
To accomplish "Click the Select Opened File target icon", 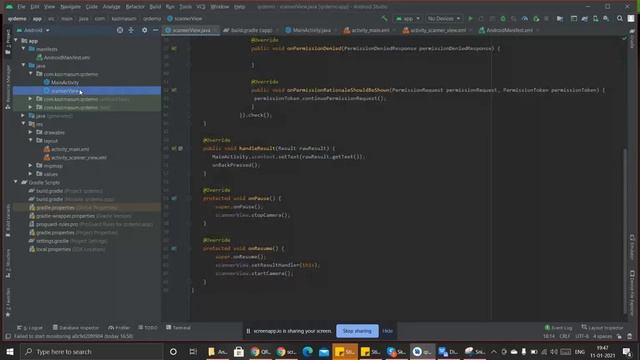I will tap(120, 30).
